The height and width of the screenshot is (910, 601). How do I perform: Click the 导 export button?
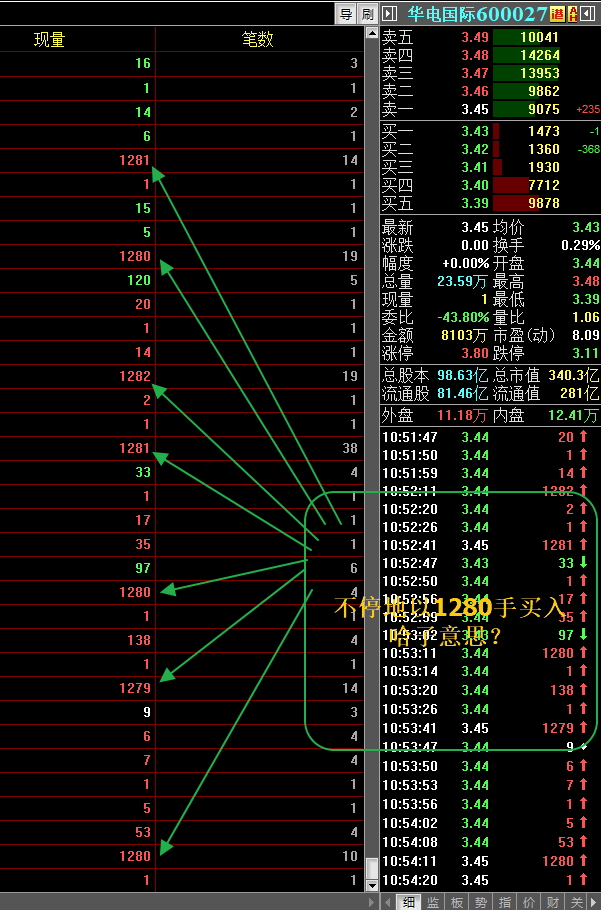(x=346, y=14)
